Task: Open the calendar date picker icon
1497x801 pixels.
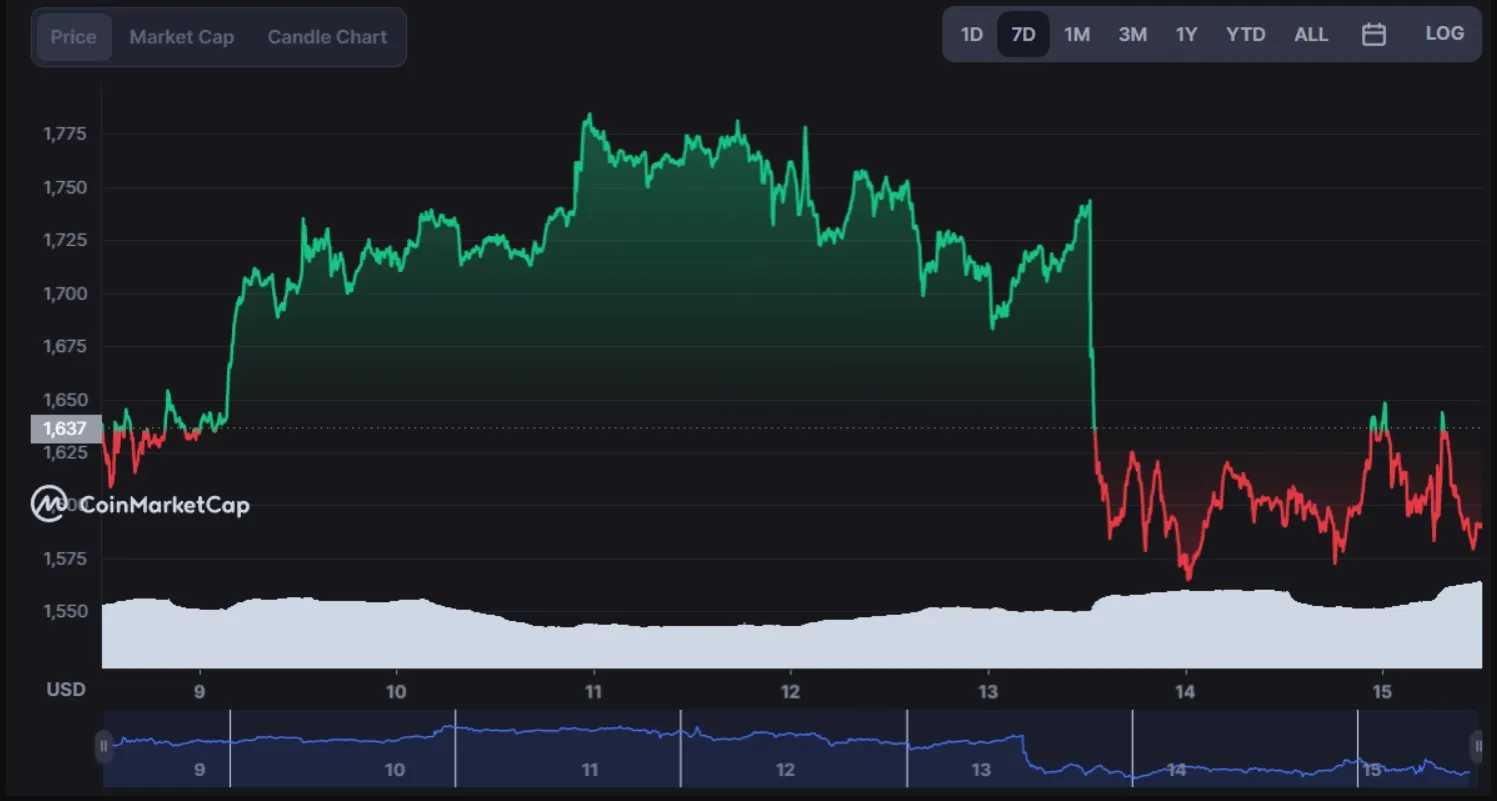Action: (1374, 34)
